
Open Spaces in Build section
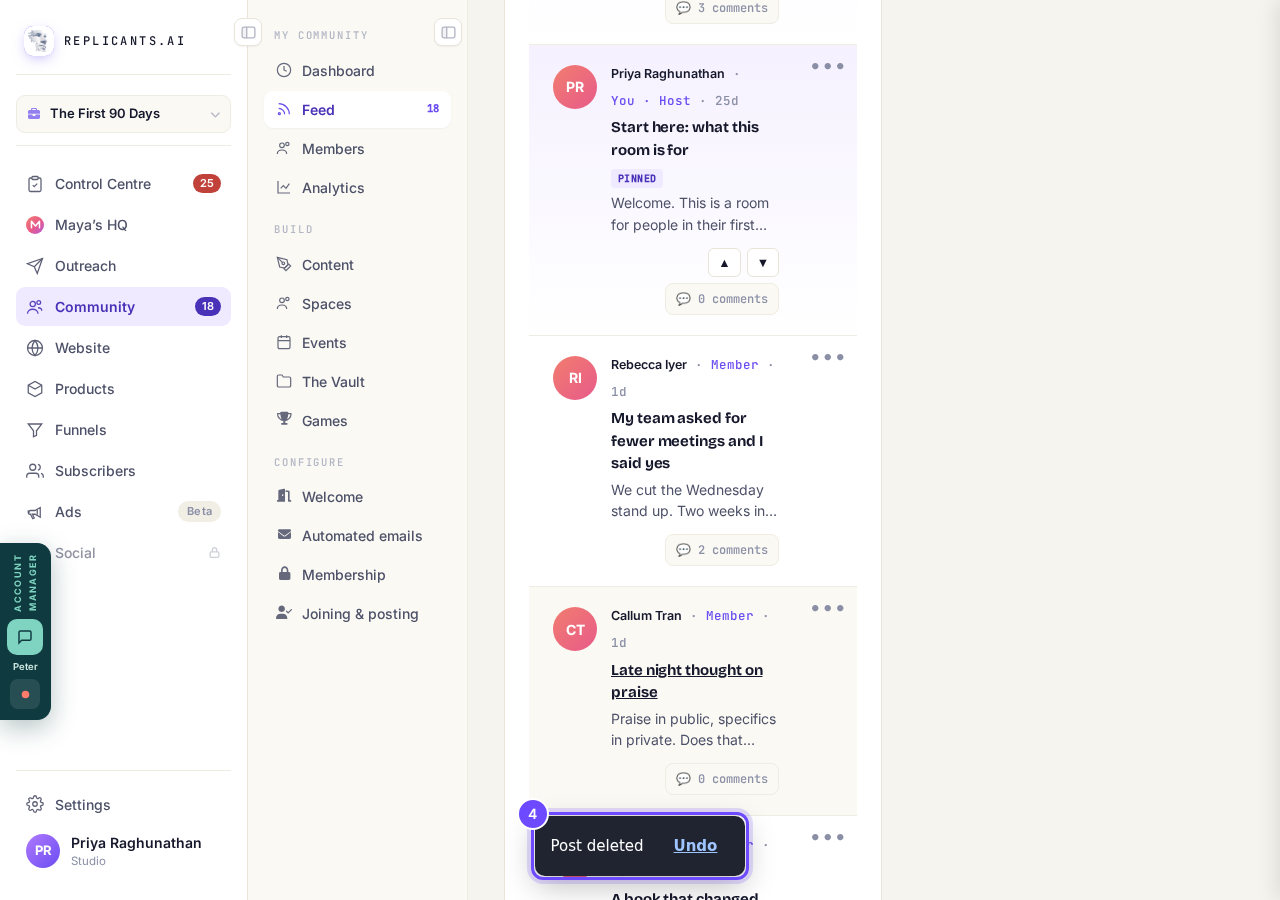357,304
